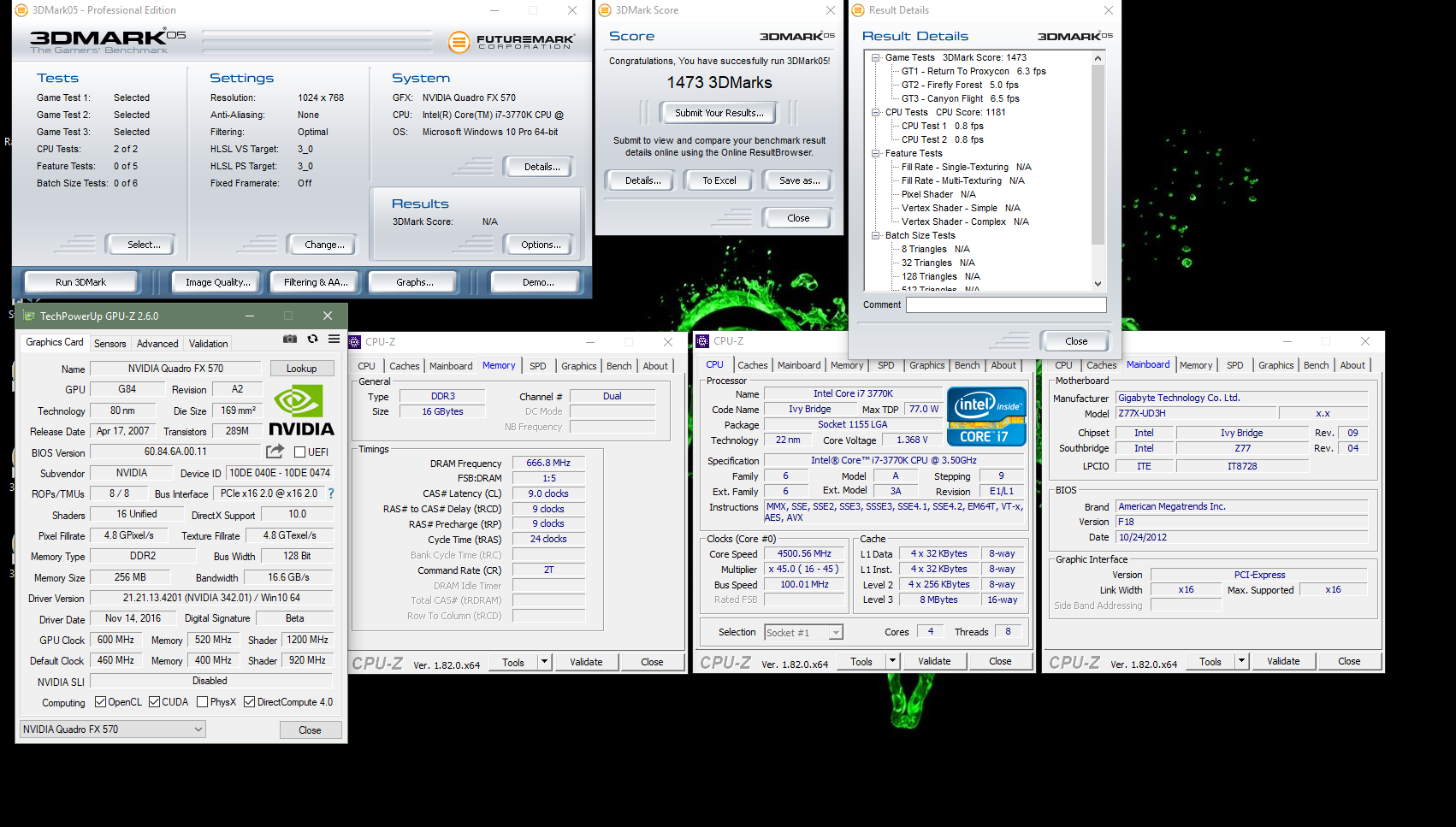Viewport: 1456px width, 827px height.
Task: Open NVIDIA Quadro FX 570 GPU dropdown
Action: click(112, 730)
